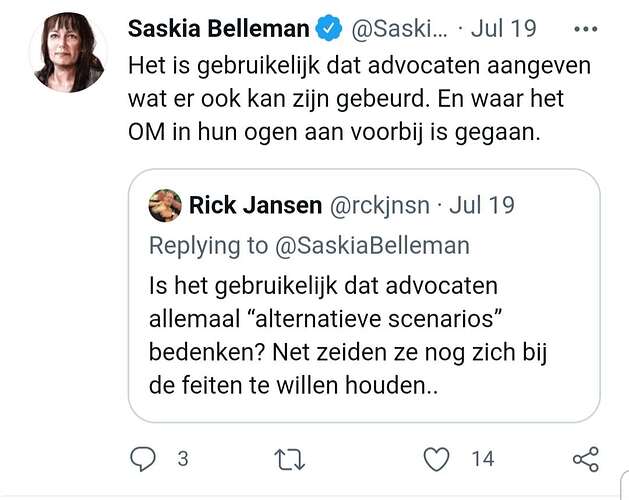
Task: Retweet using the arrows icon
Action: click(289, 459)
